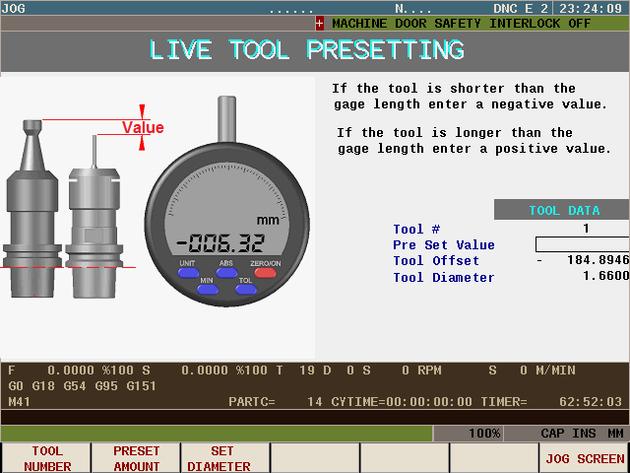The height and width of the screenshot is (473, 630).
Task: Click the Pre Set Value input field
Action: click(x=582, y=244)
